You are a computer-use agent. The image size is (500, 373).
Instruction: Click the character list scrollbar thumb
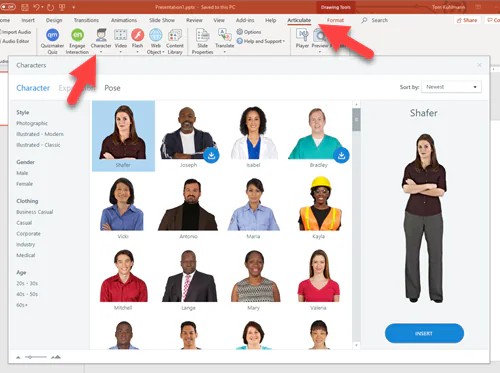coord(356,119)
